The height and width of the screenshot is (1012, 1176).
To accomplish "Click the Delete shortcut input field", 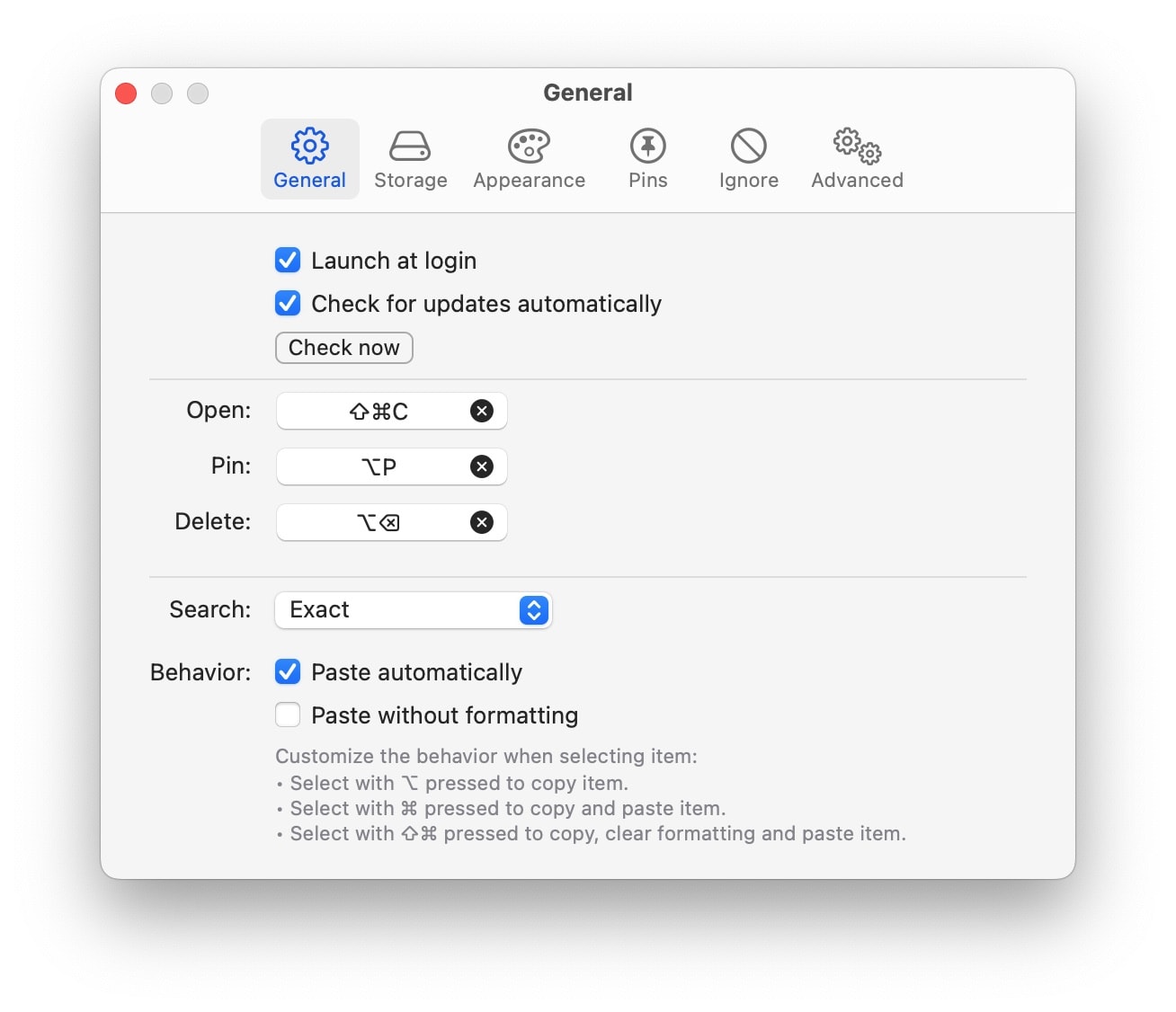I will click(x=378, y=522).
